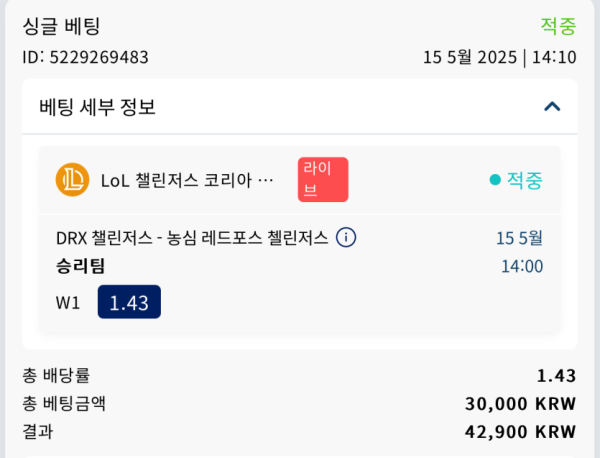This screenshot has width=600, height=458.
Task: Open DRX 챌린저스 - 농심 레드포스 match link
Action: click(192, 238)
